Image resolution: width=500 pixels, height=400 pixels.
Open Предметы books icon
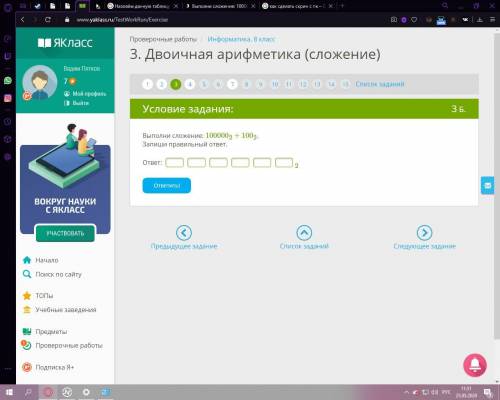tap(27, 332)
